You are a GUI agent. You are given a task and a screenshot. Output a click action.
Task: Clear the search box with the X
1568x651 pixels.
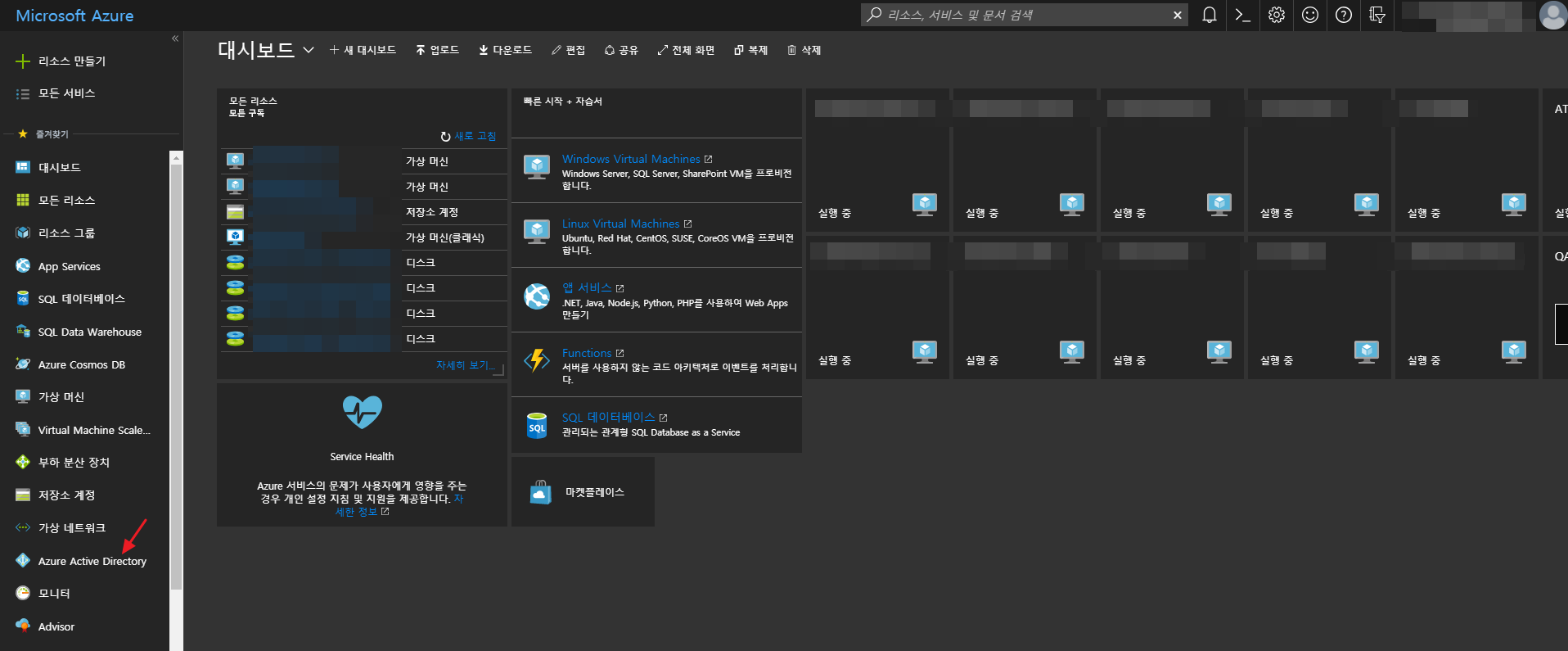pyautogui.click(x=1177, y=15)
